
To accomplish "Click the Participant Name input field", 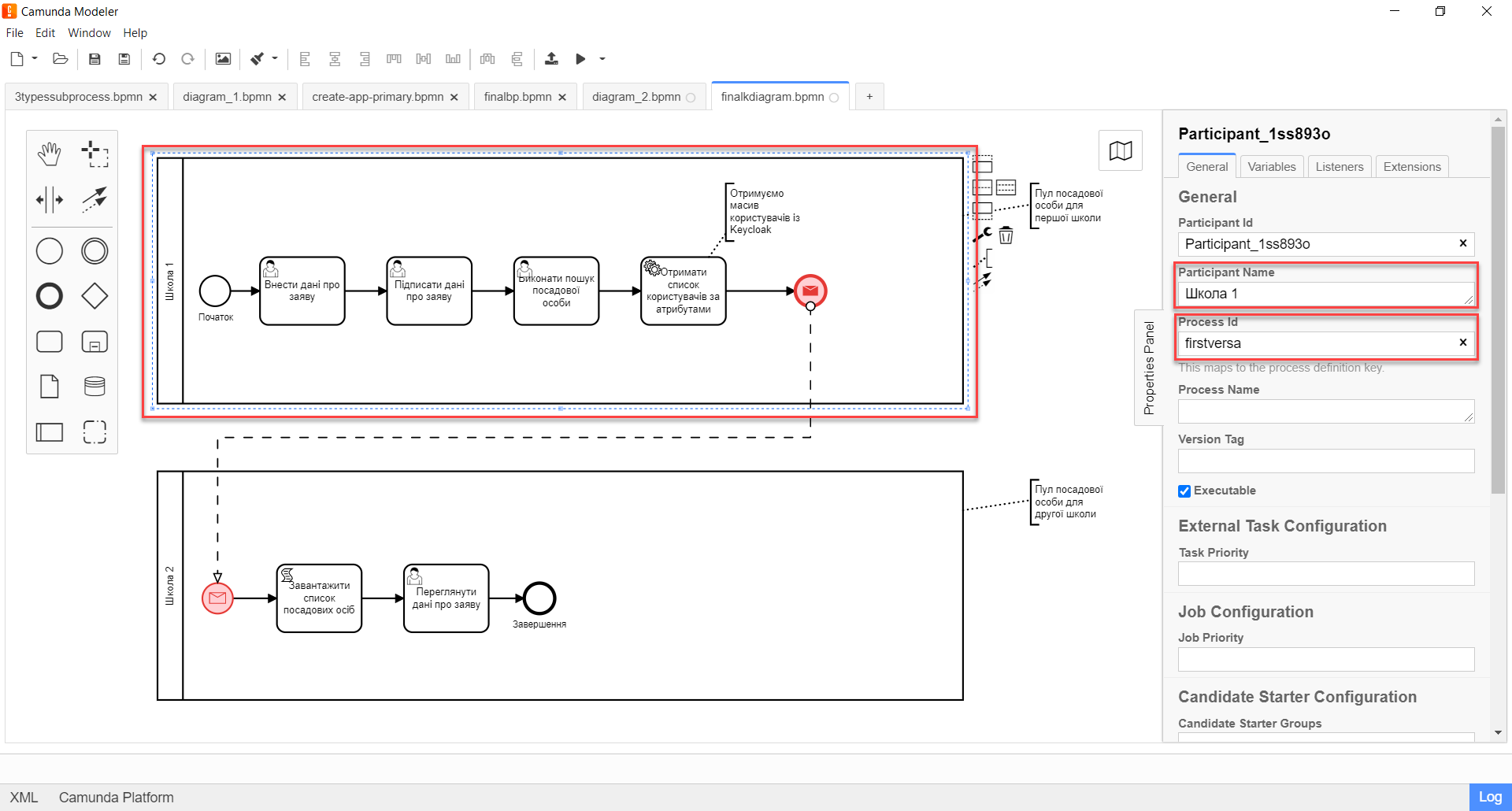I will coord(1325,294).
